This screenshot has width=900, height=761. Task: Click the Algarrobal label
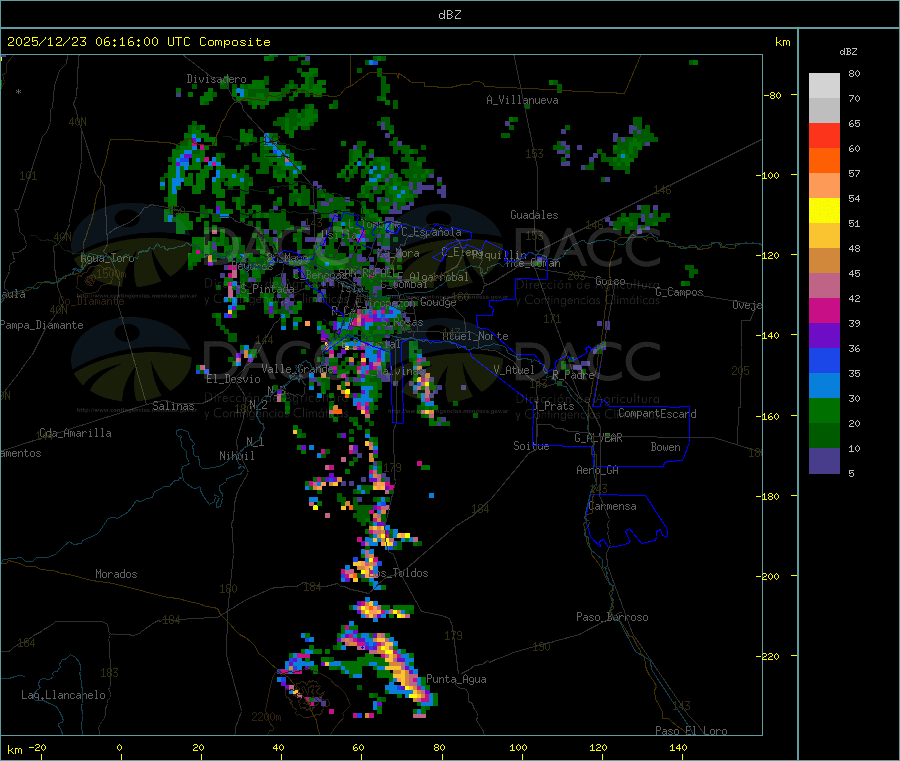click(x=439, y=277)
